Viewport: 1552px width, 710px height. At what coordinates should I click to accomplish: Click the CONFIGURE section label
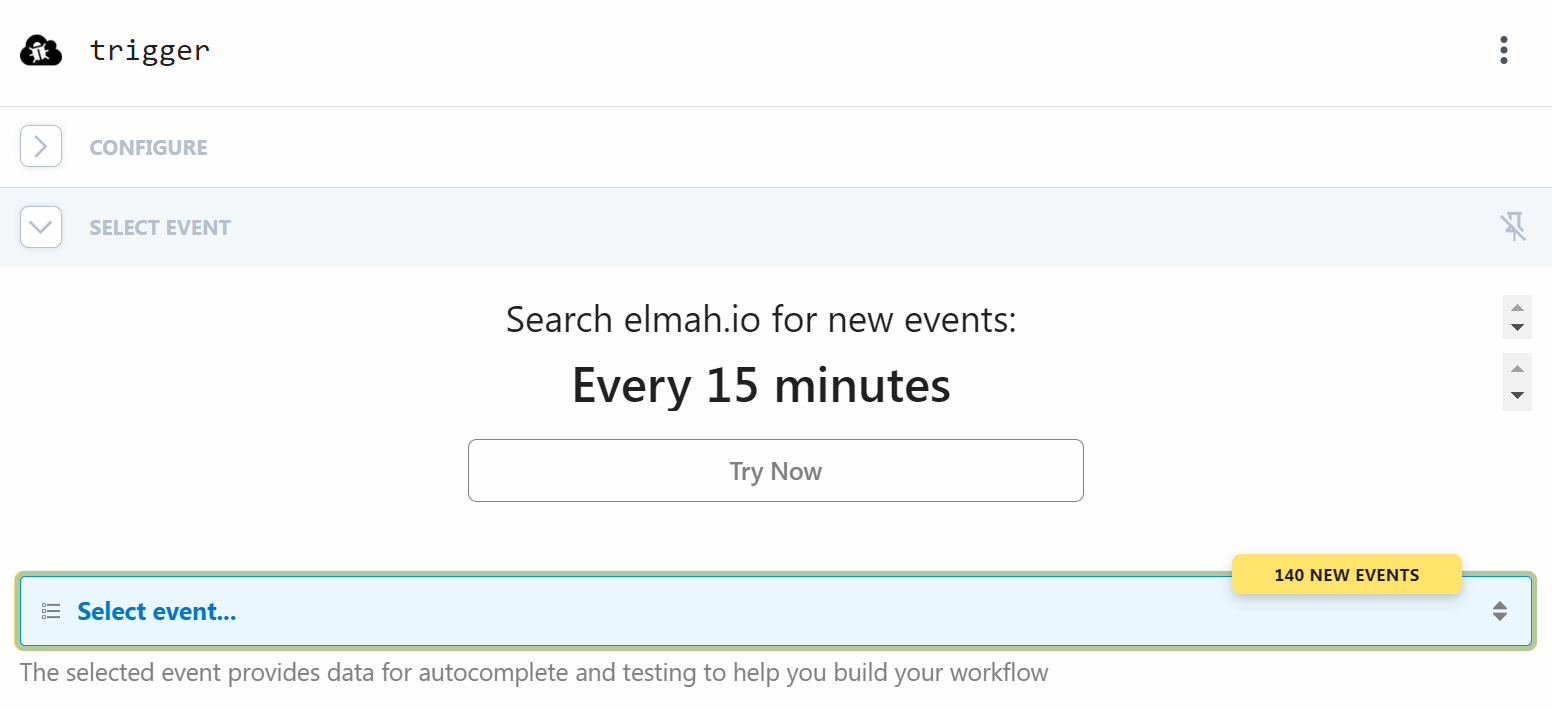(149, 148)
